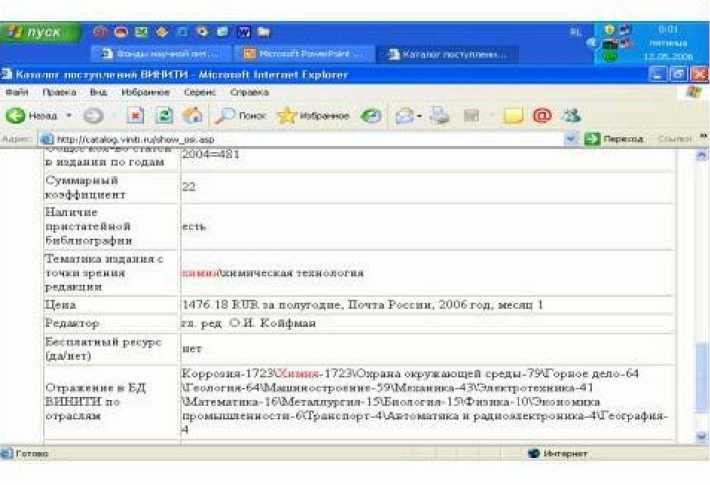Click the нет value in Бесплатный ресурс row
Image resolution: width=710 pixels, height=485 pixels.
pyautogui.click(x=192, y=349)
